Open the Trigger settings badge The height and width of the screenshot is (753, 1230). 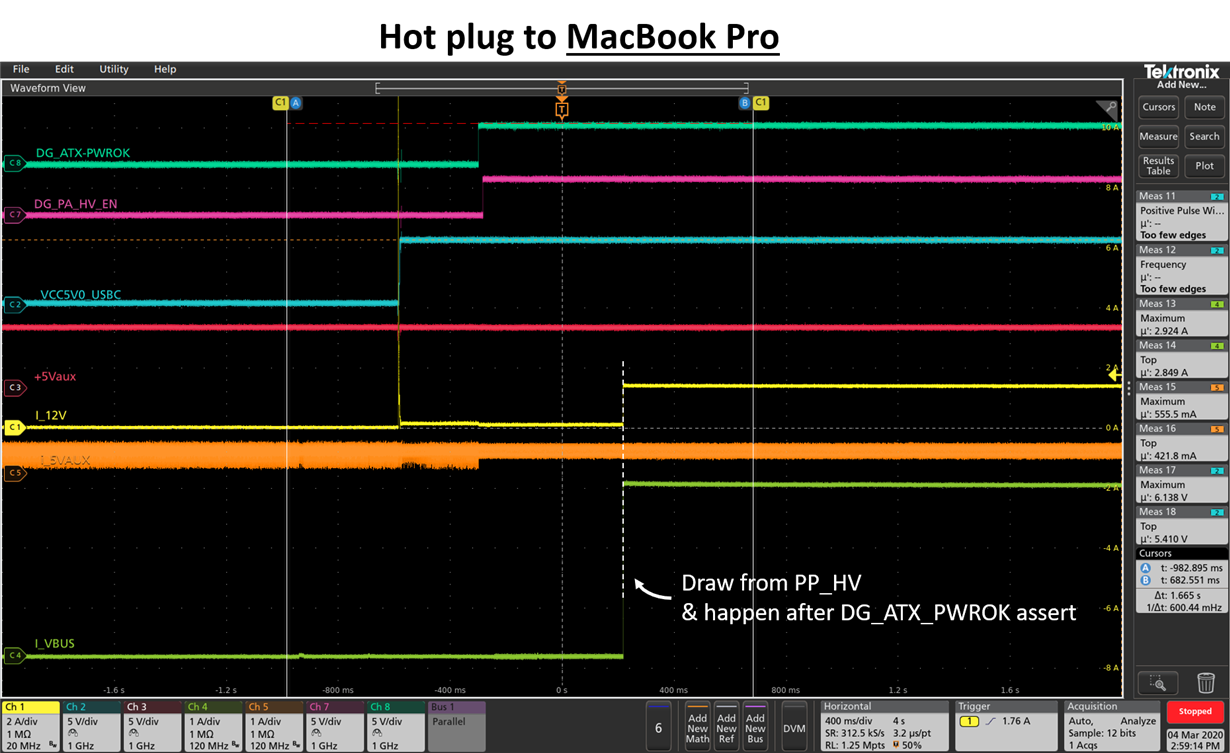pyautogui.click(x=1006, y=725)
